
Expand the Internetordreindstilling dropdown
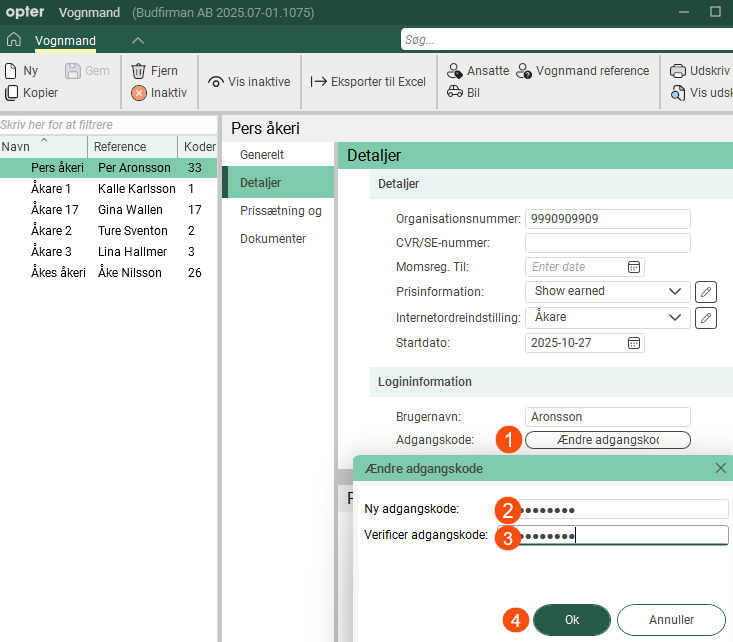click(x=673, y=317)
